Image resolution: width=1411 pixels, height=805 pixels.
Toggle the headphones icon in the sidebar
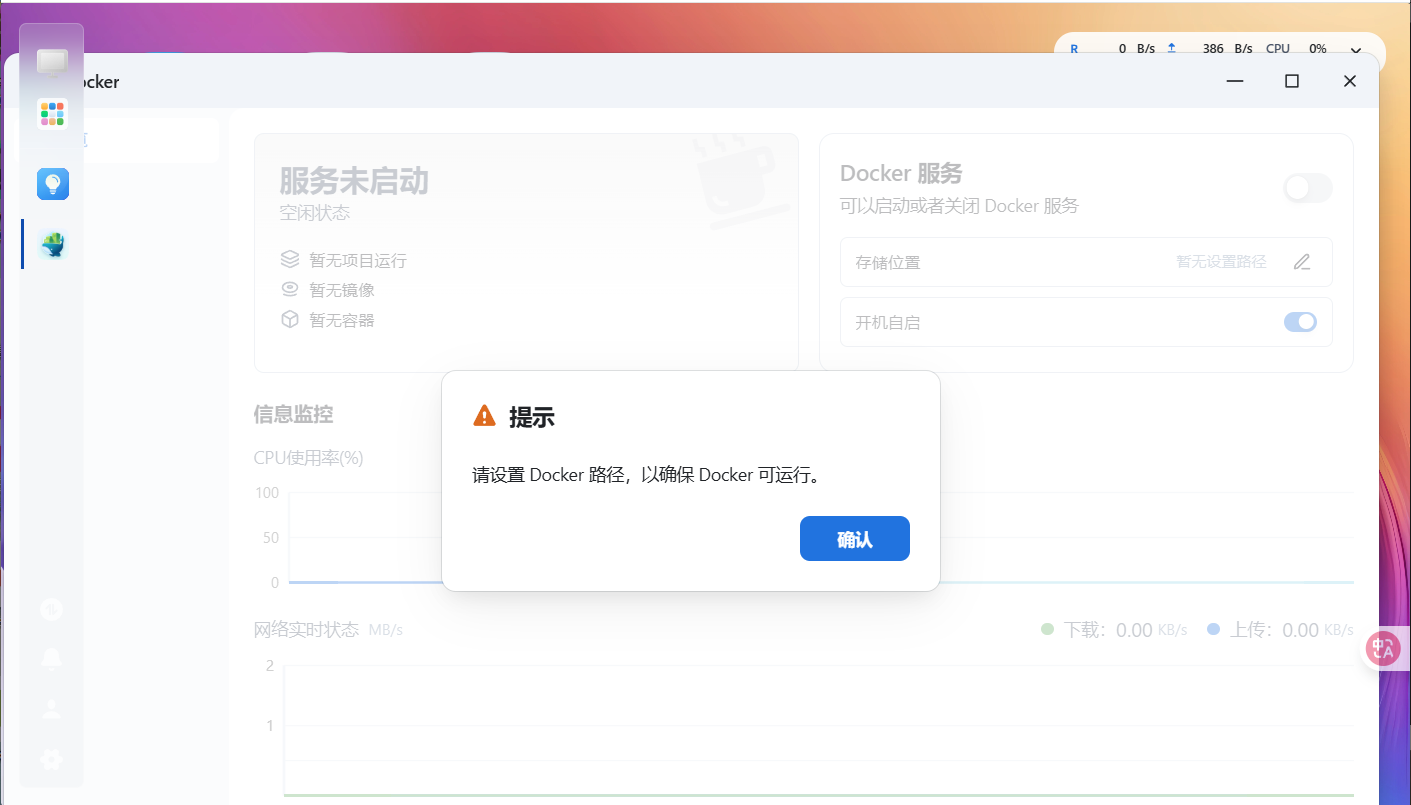point(50,608)
